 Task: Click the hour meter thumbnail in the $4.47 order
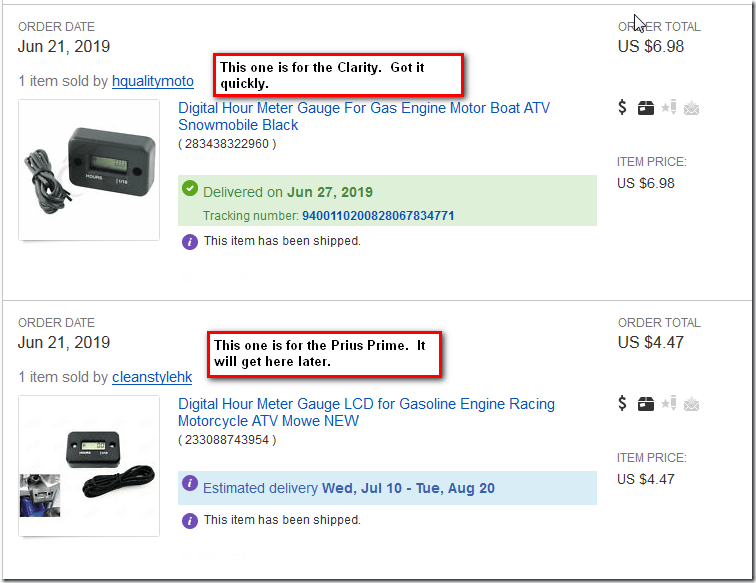89,465
